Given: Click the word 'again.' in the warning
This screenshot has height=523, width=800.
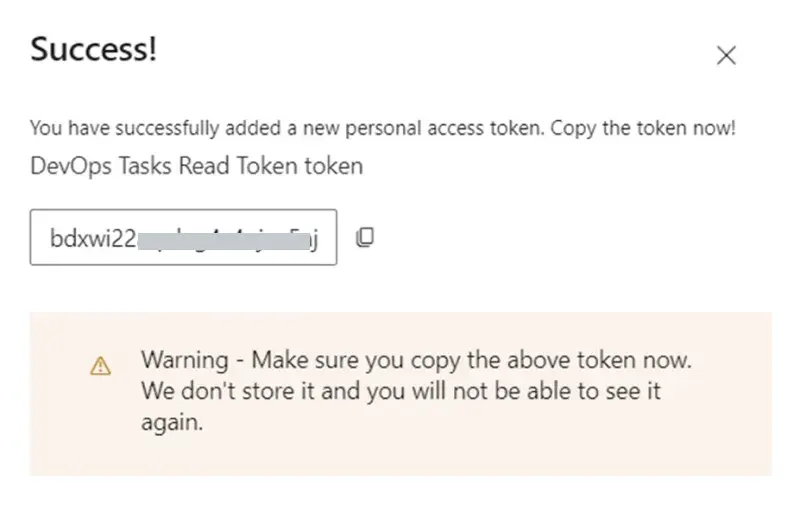Looking at the screenshot, I should (172, 422).
